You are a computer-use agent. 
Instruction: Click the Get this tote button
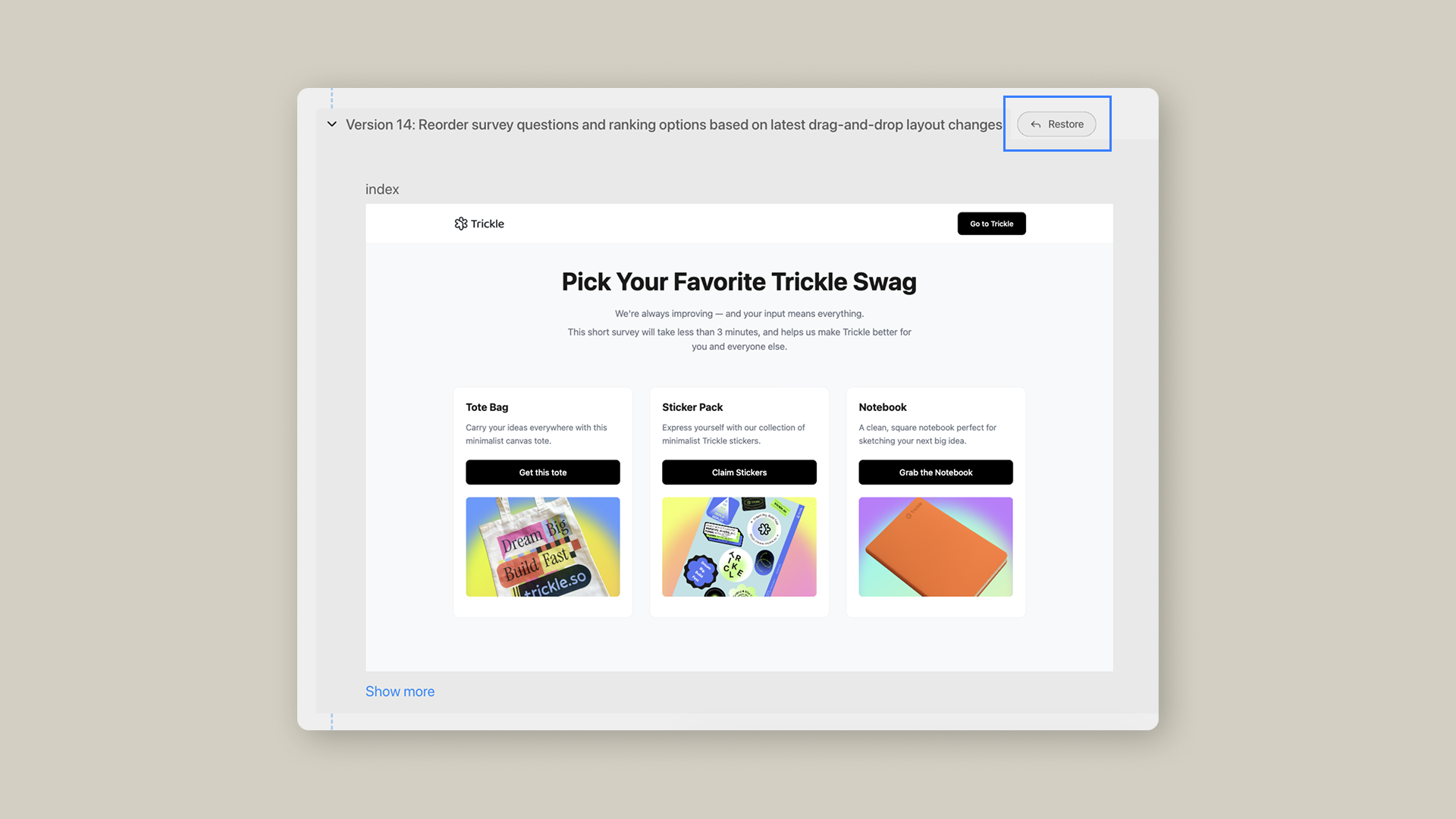pos(542,472)
